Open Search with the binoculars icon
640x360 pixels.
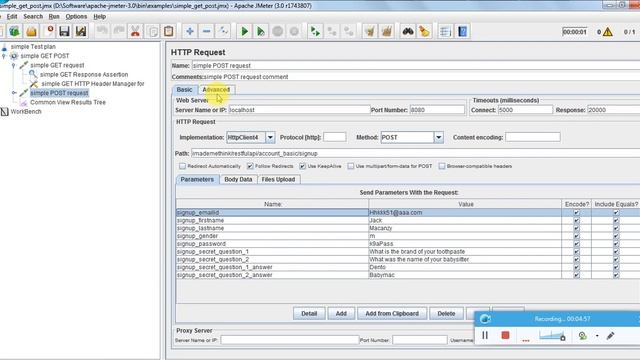(407, 31)
